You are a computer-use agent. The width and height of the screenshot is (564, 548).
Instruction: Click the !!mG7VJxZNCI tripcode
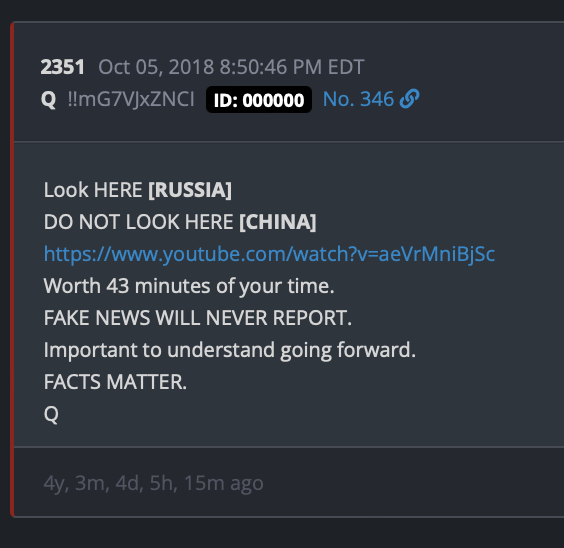click(x=131, y=99)
